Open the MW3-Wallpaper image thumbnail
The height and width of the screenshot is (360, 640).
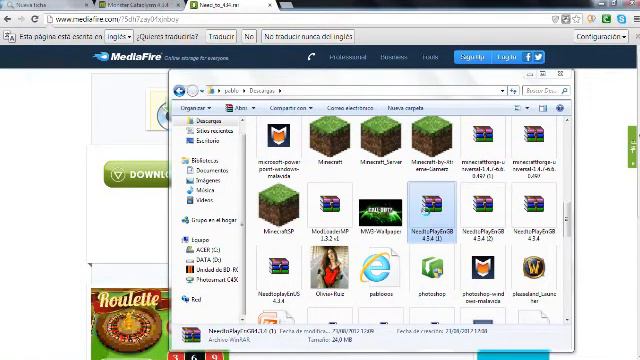pyautogui.click(x=380, y=213)
